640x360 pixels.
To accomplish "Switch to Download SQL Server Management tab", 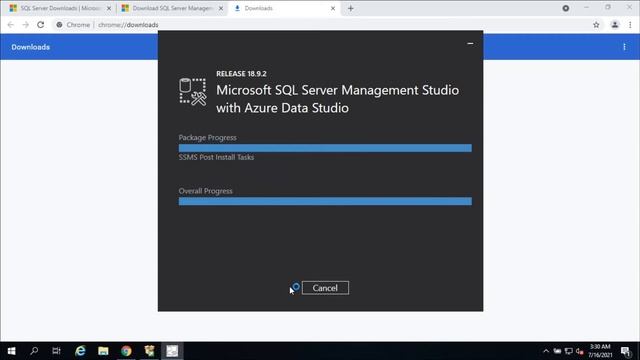I will click(x=172, y=8).
